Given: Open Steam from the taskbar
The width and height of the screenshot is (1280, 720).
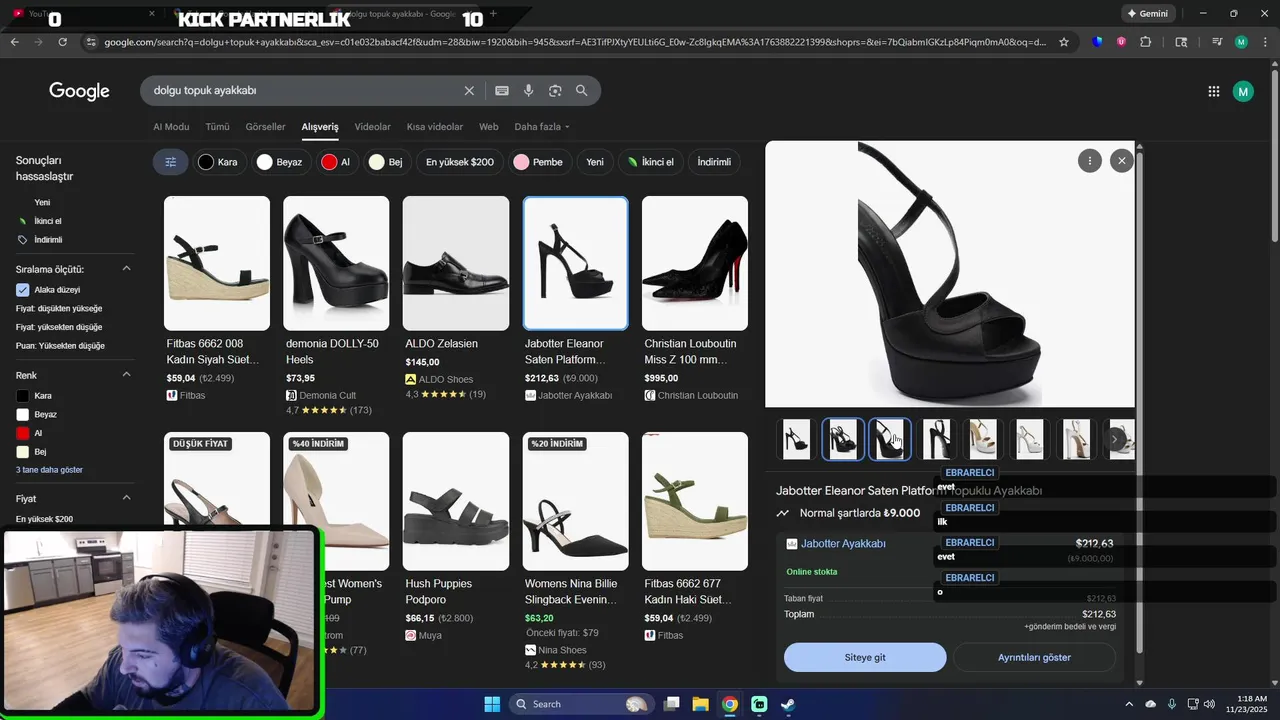Looking at the screenshot, I should (788, 704).
